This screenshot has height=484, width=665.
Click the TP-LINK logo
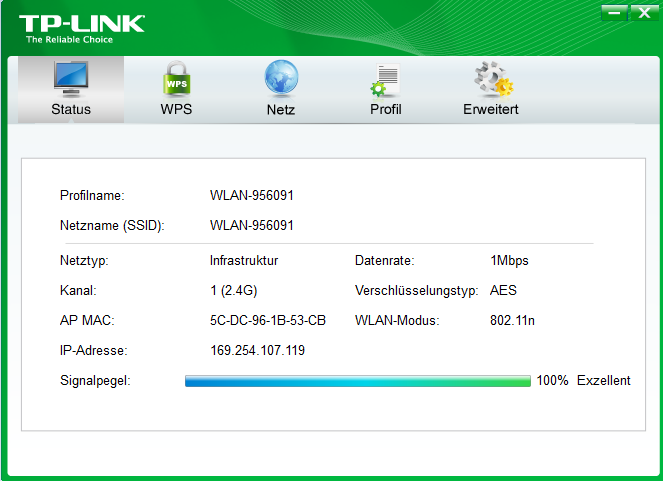(82, 24)
